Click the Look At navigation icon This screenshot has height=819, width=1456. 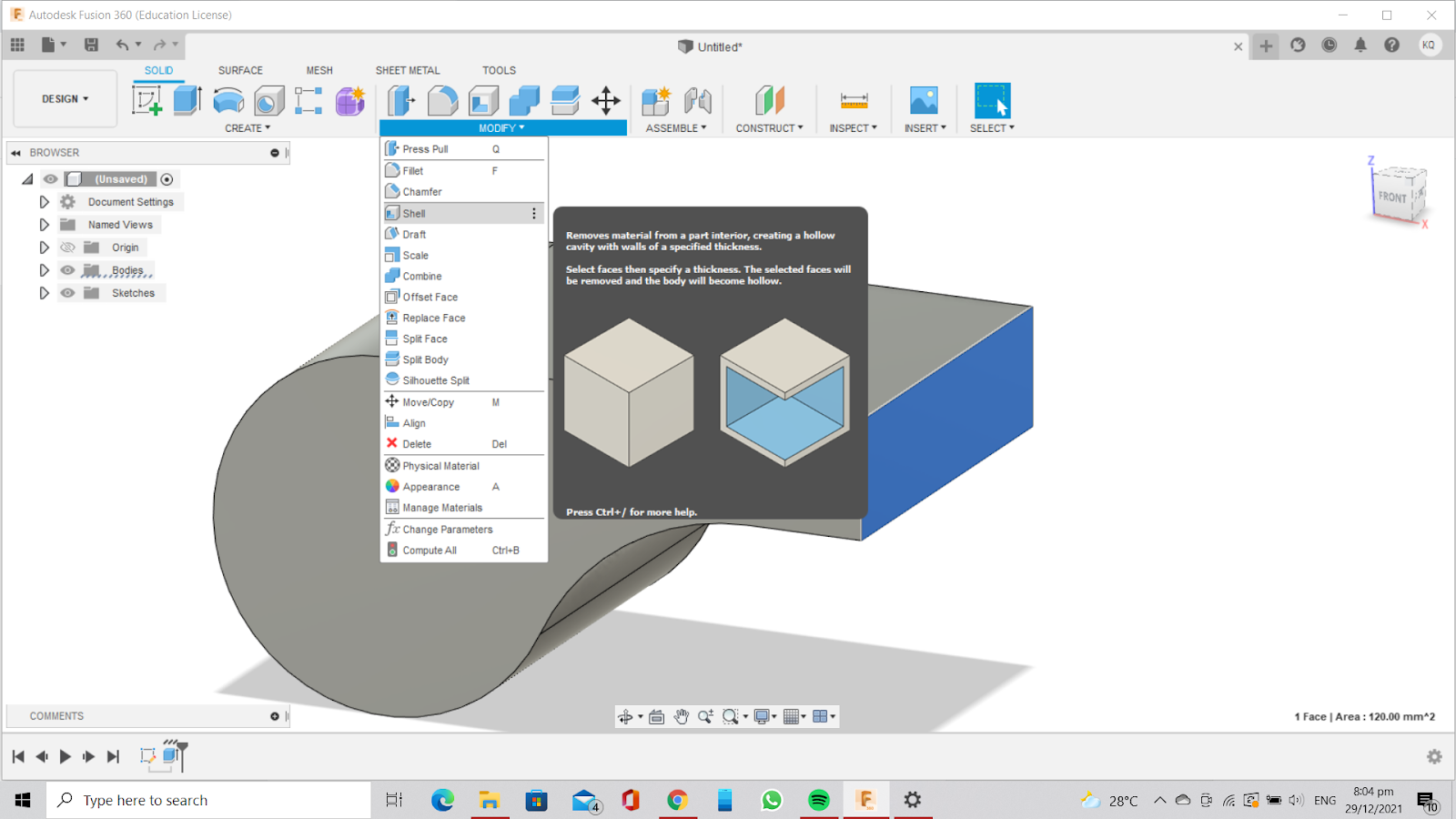(x=656, y=717)
